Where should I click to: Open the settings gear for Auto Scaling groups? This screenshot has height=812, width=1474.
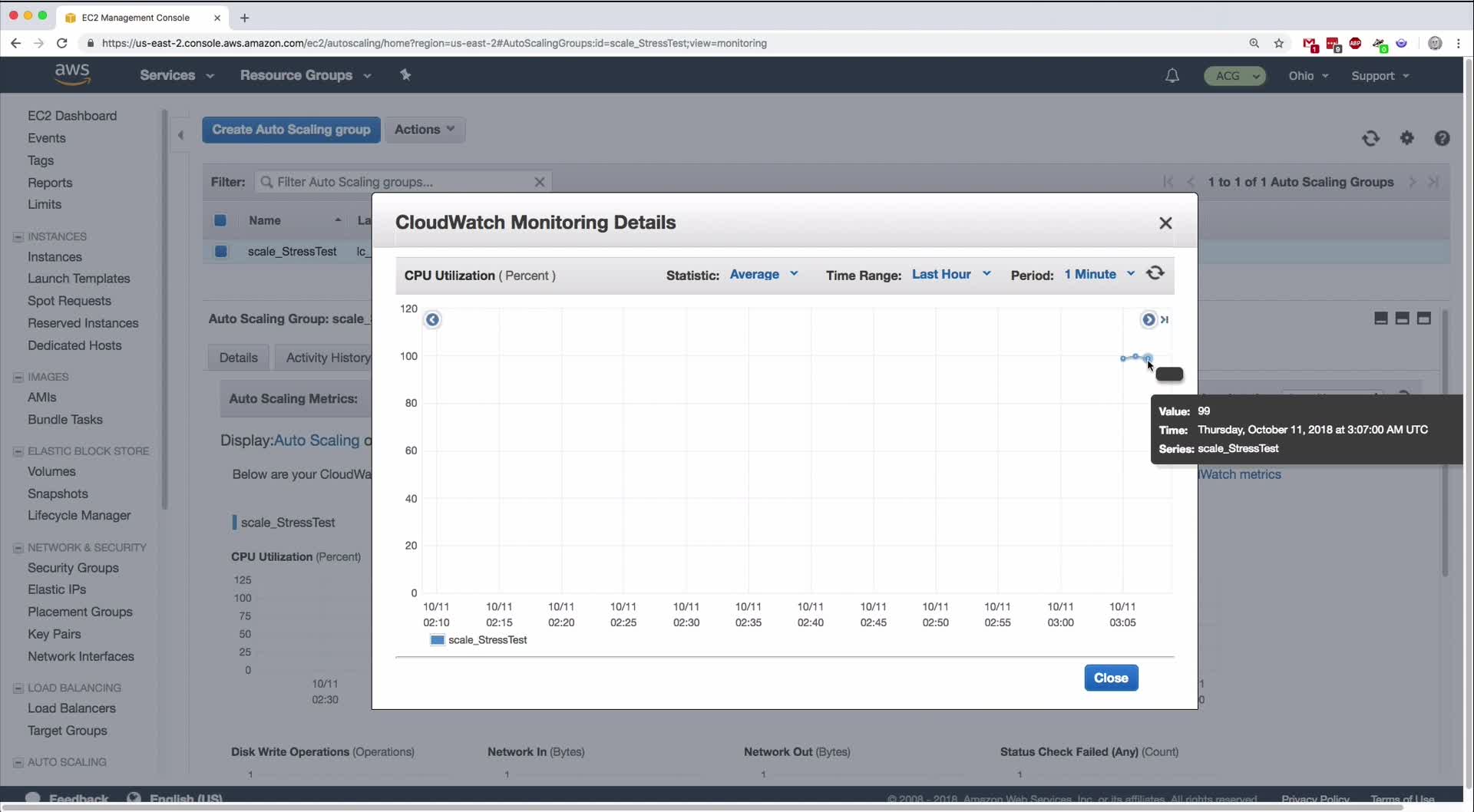[x=1406, y=138]
